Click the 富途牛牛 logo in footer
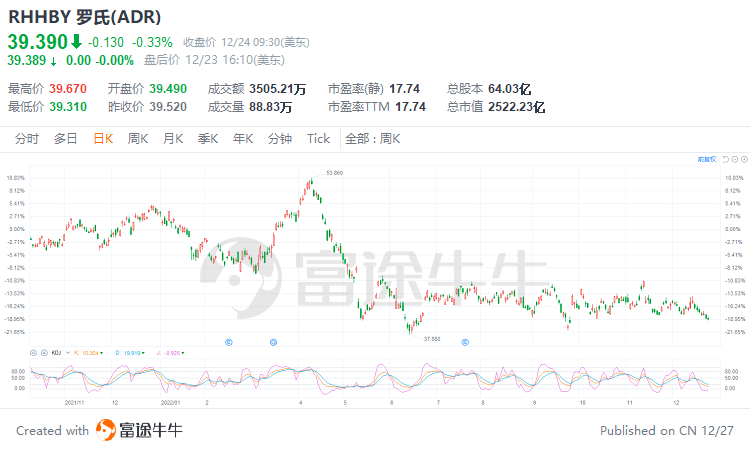750x451 pixels. point(139,430)
